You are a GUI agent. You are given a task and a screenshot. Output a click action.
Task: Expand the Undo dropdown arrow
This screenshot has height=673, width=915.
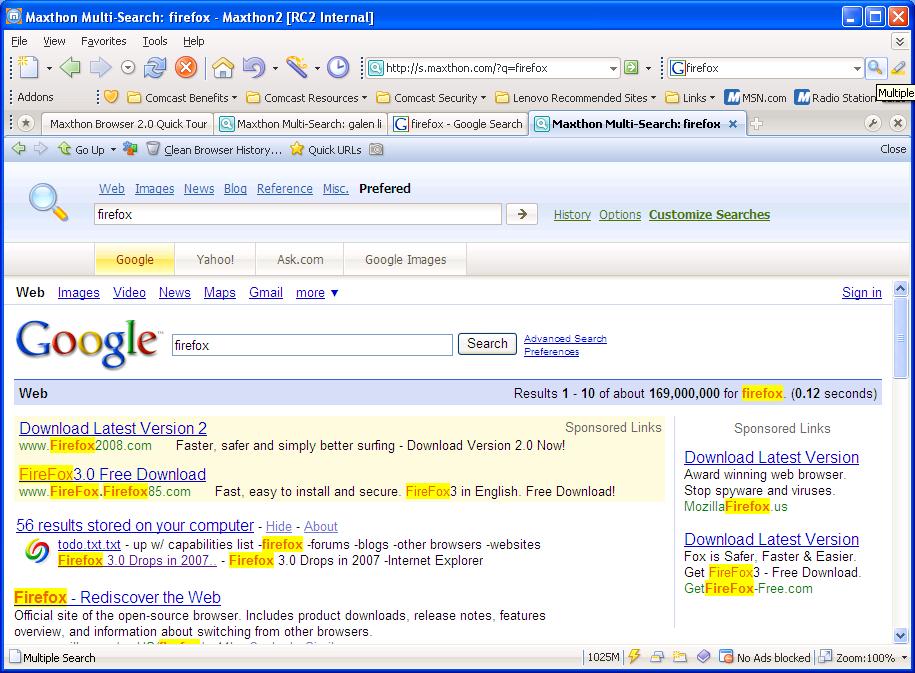point(274,68)
